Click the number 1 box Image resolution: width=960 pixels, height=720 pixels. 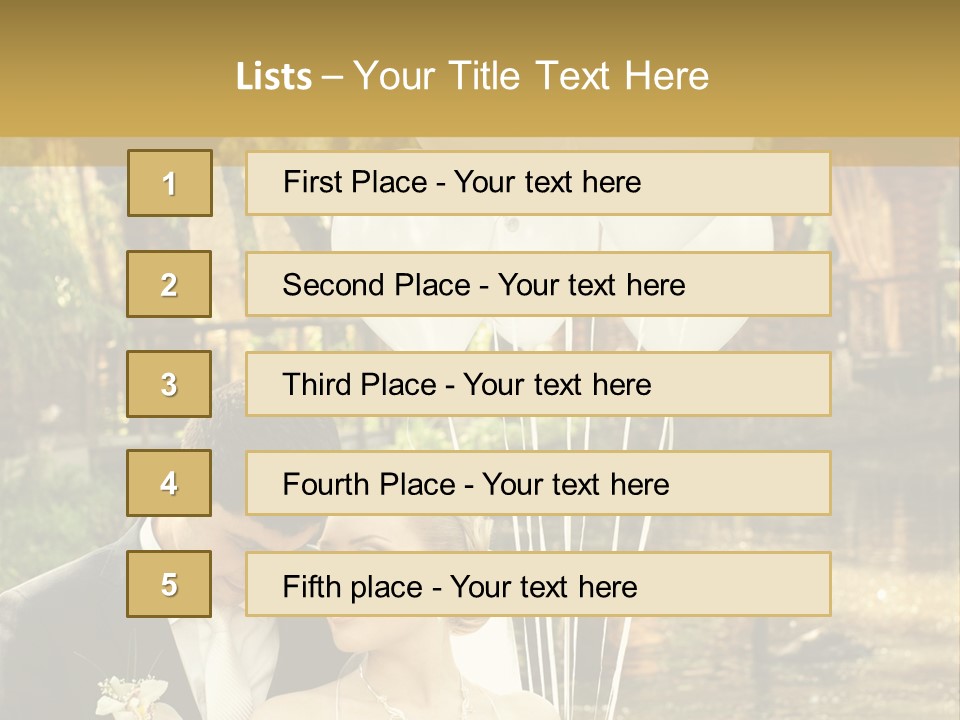coord(170,183)
